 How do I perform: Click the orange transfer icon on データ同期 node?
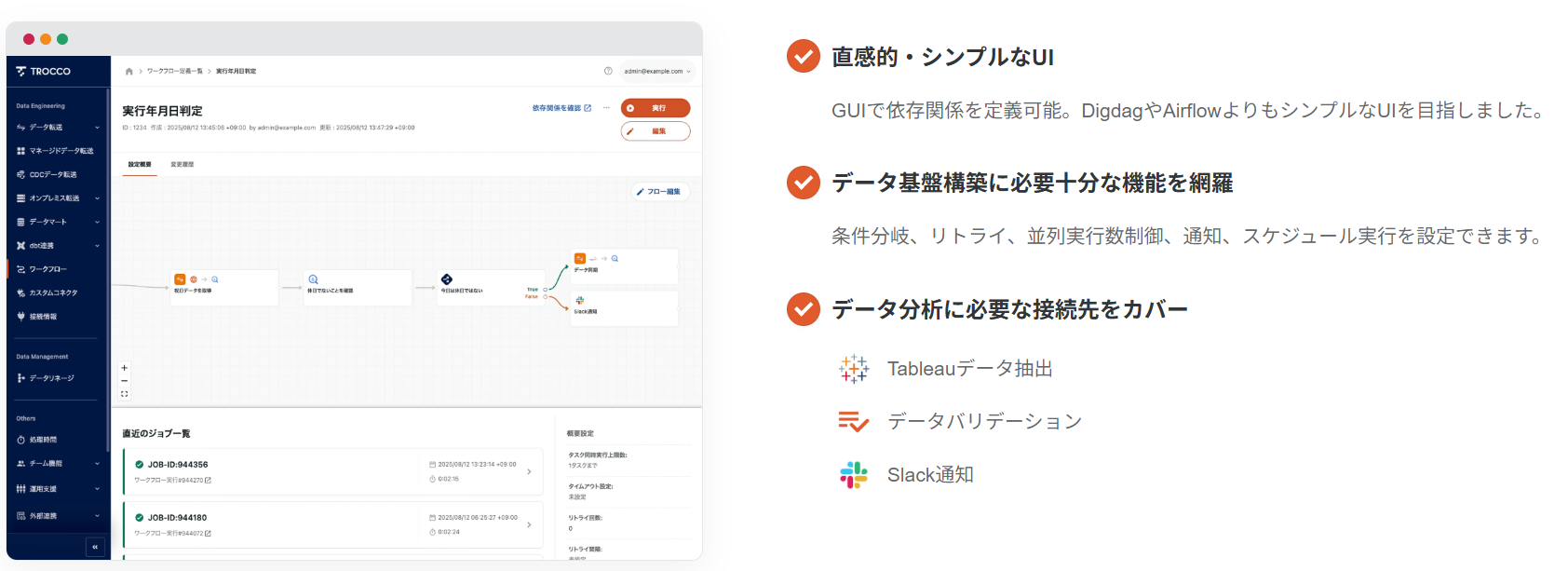tap(580, 258)
